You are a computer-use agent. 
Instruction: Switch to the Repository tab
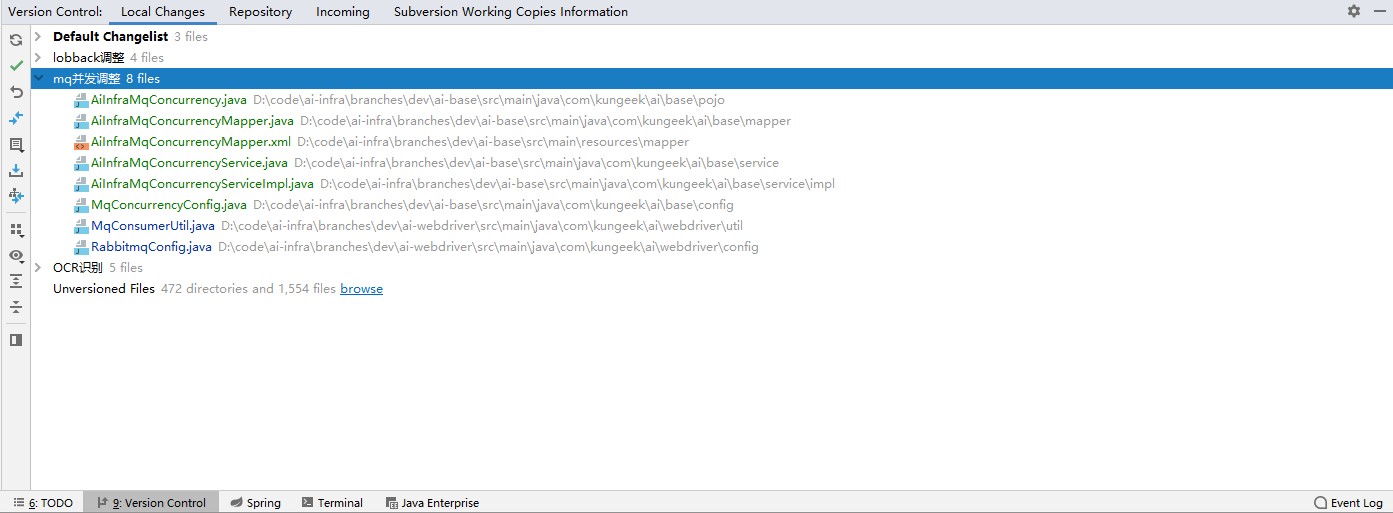coord(260,12)
